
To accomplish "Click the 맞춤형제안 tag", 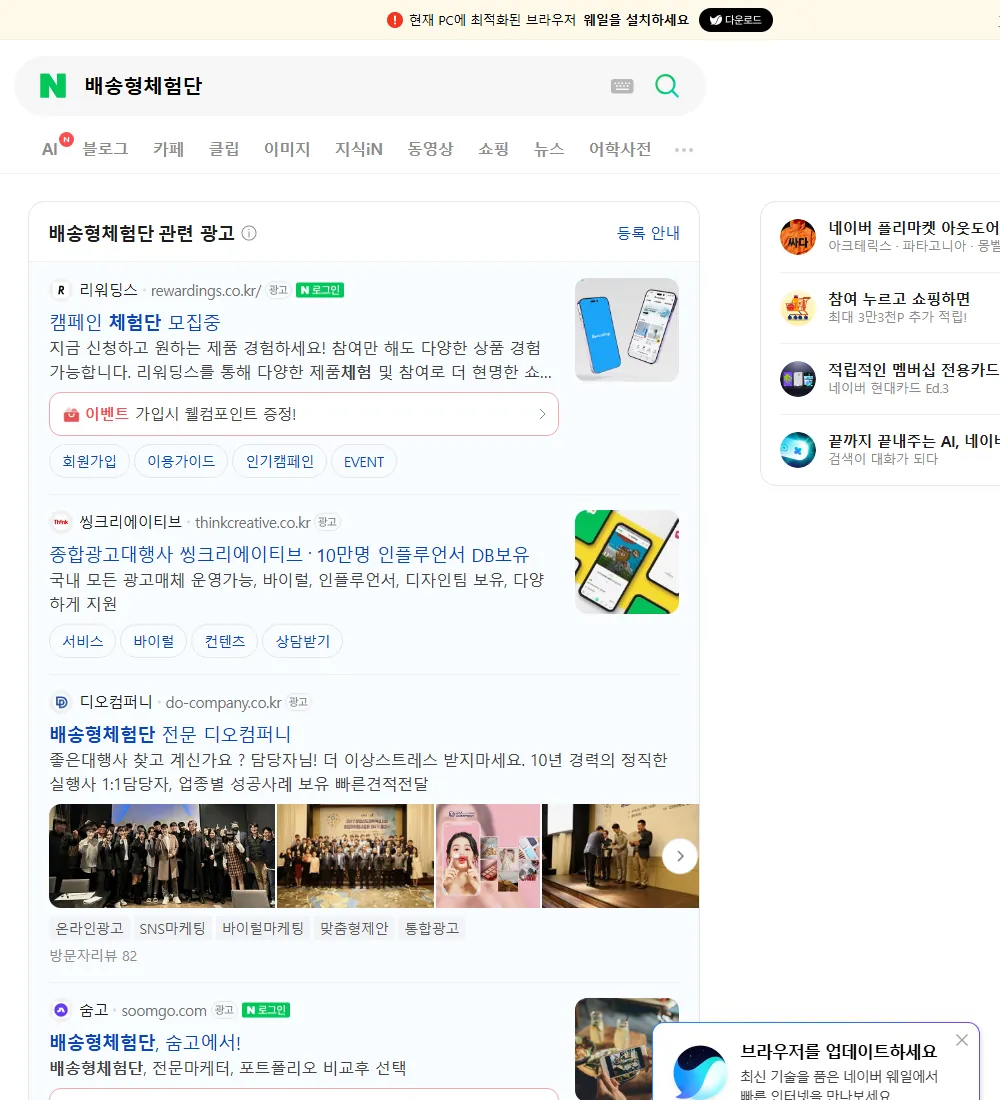I will tap(354, 928).
